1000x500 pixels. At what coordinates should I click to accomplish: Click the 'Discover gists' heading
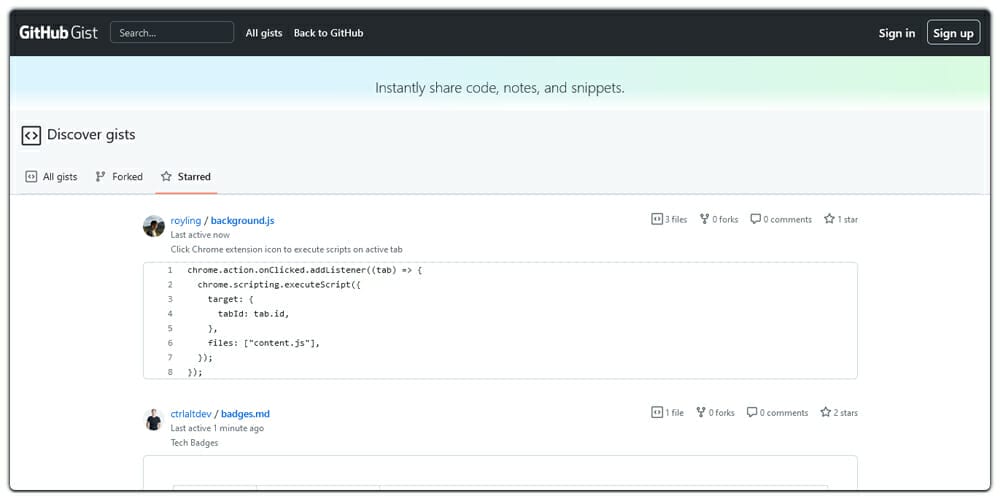(91, 135)
